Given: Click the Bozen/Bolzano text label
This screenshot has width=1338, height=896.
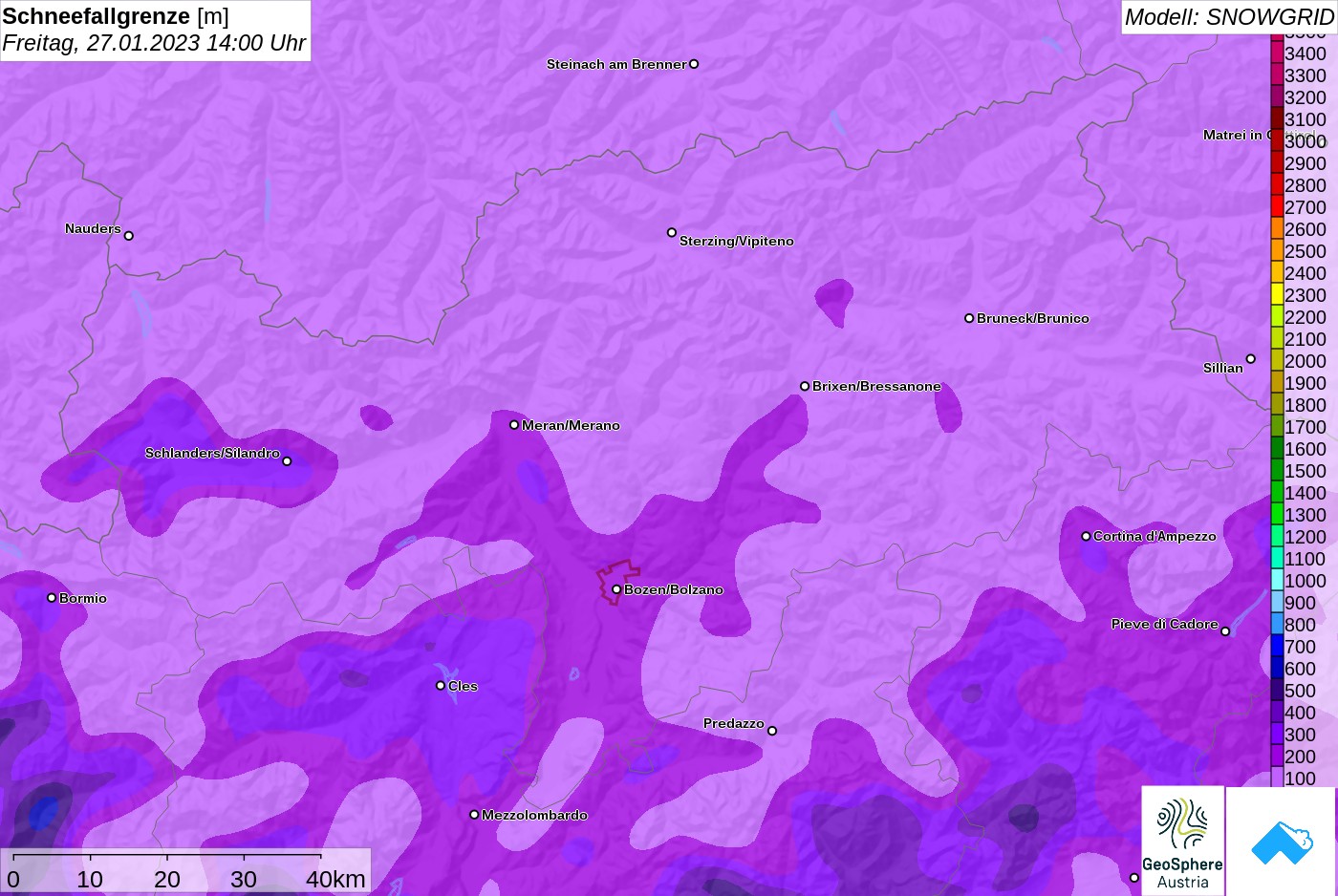Looking at the screenshot, I should click(x=674, y=589).
